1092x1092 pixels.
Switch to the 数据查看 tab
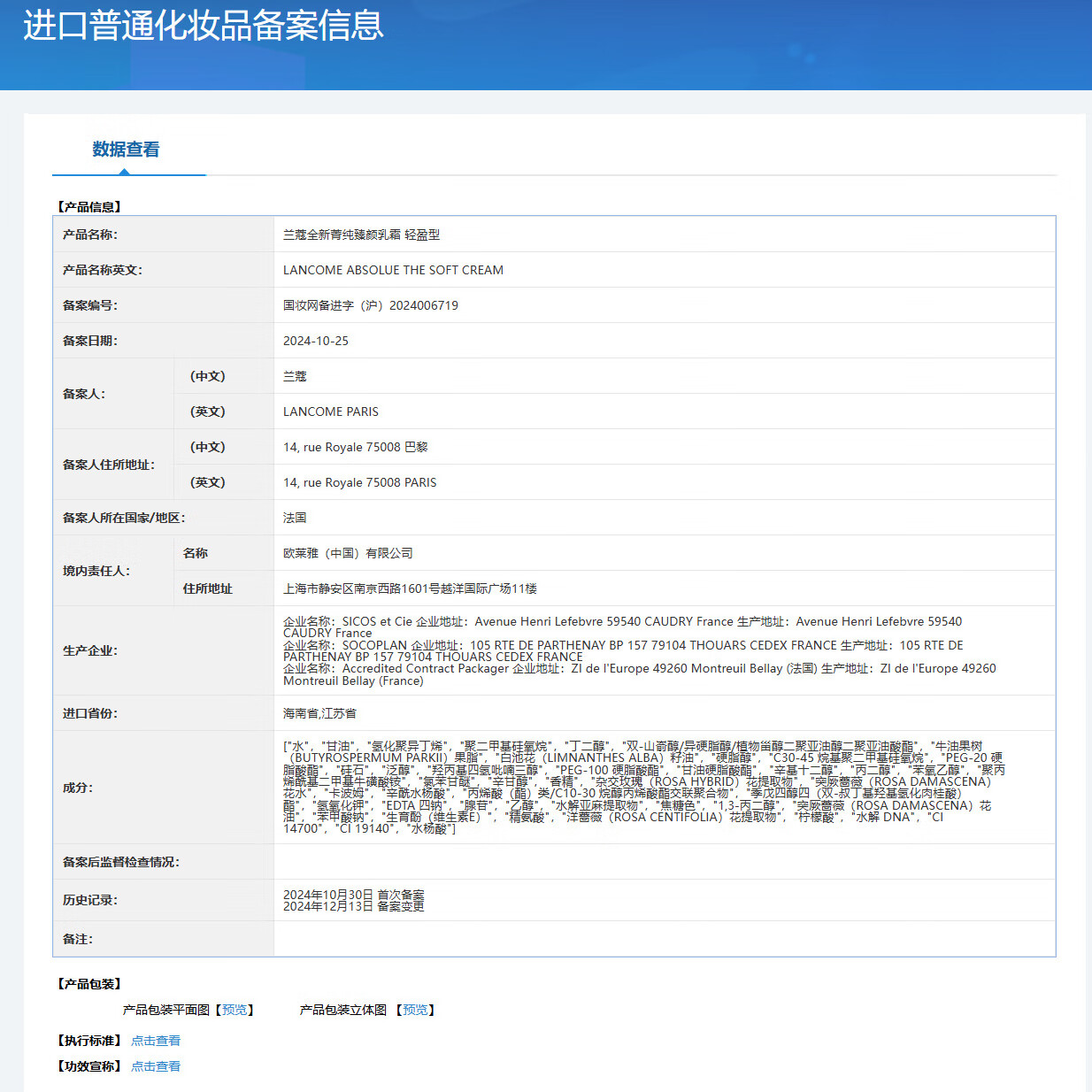point(126,150)
